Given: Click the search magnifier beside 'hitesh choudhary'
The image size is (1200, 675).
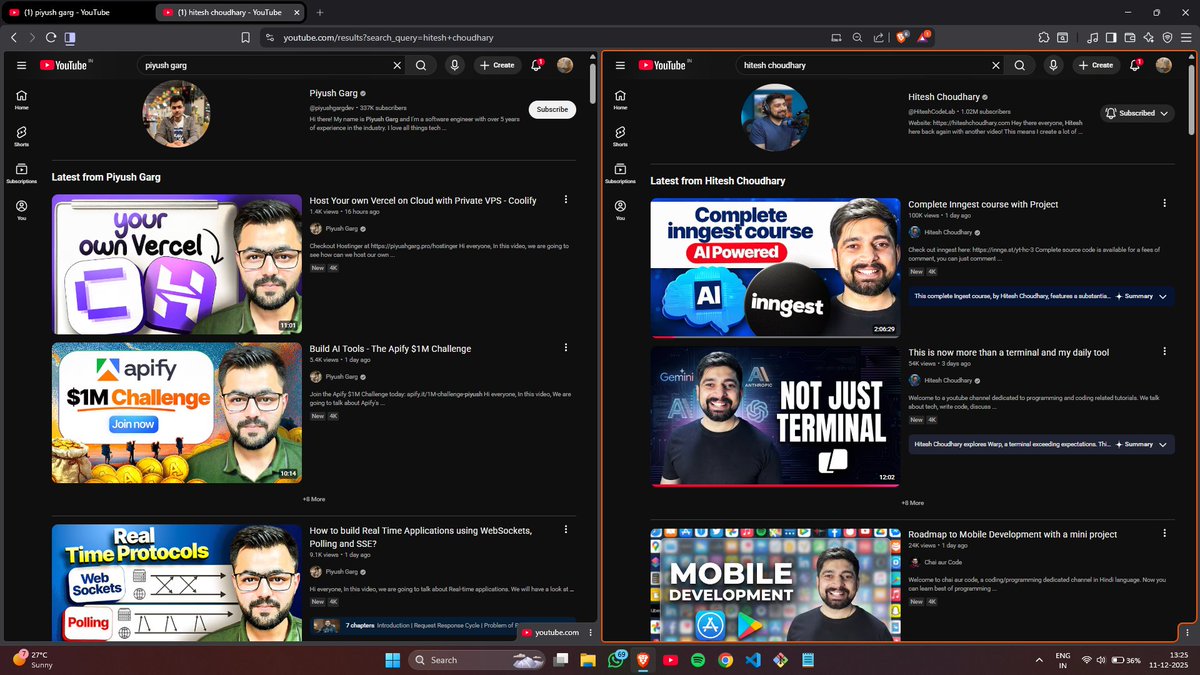Looking at the screenshot, I should (1019, 65).
